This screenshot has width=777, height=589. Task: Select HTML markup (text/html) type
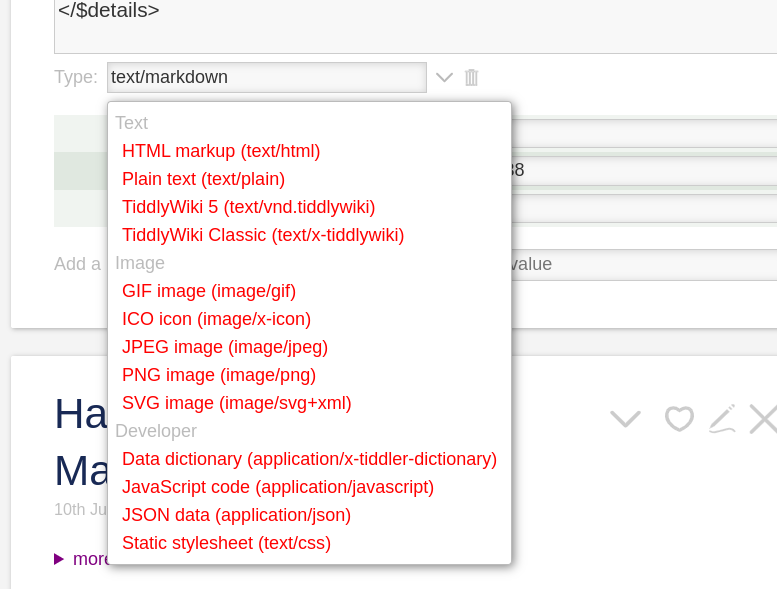(x=221, y=151)
